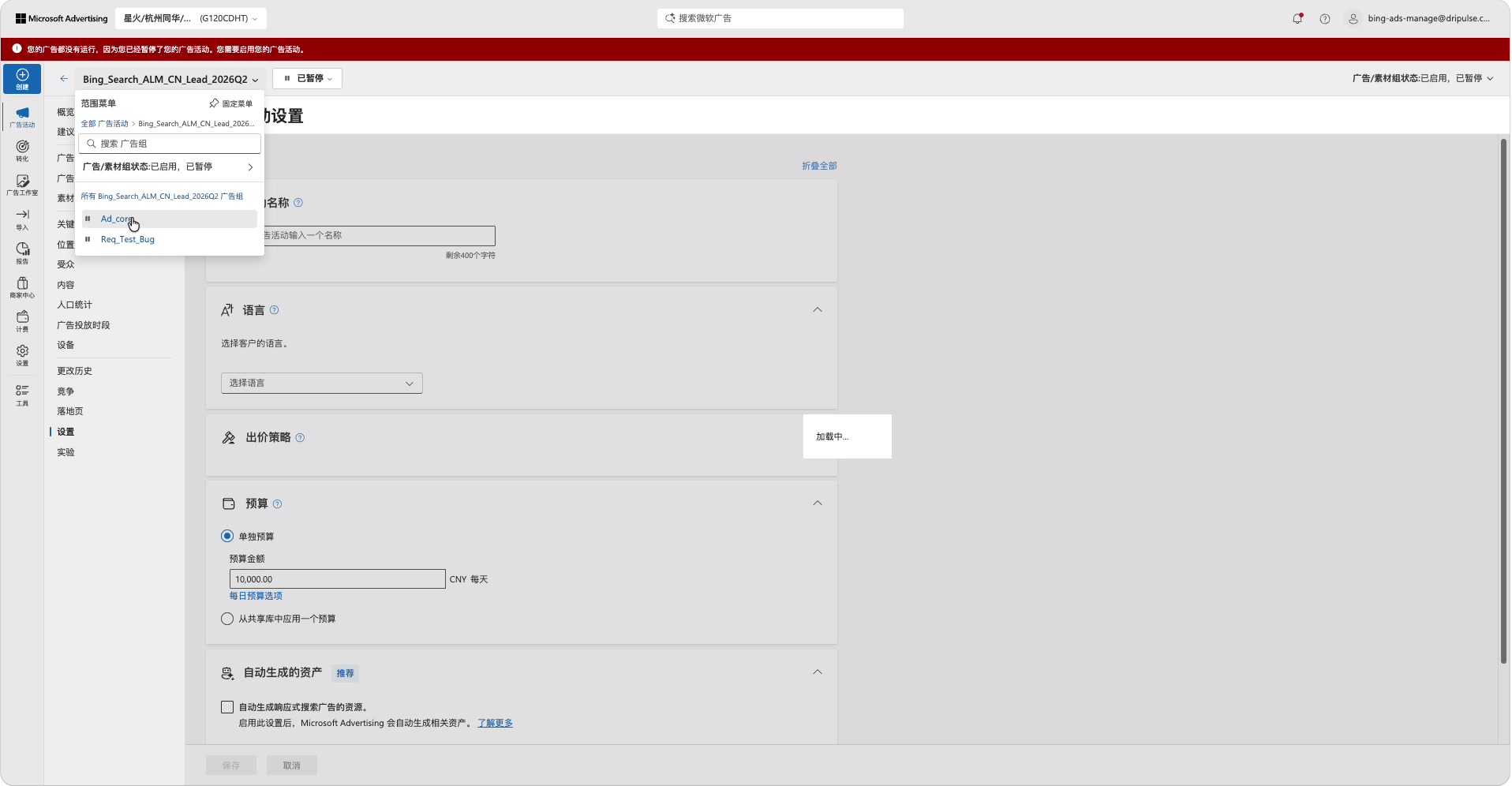The width and height of the screenshot is (1512, 786).
Task: Click the 了解更多 link
Action: [495, 723]
